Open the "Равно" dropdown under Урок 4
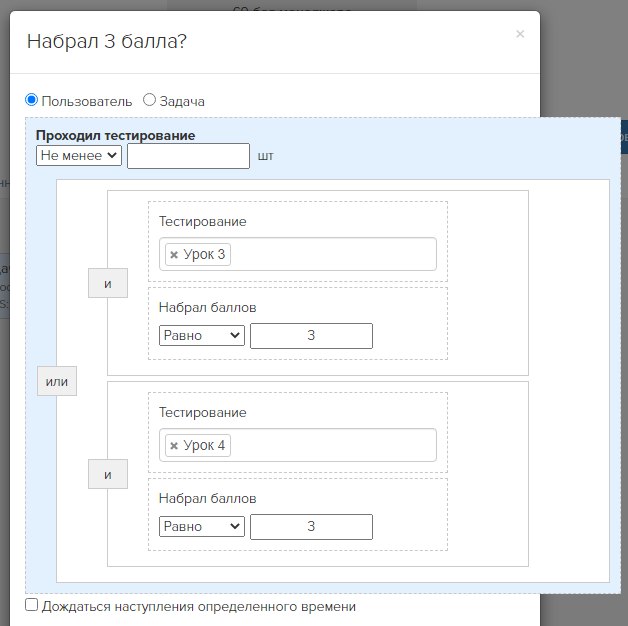628x626 pixels. [x=201, y=526]
